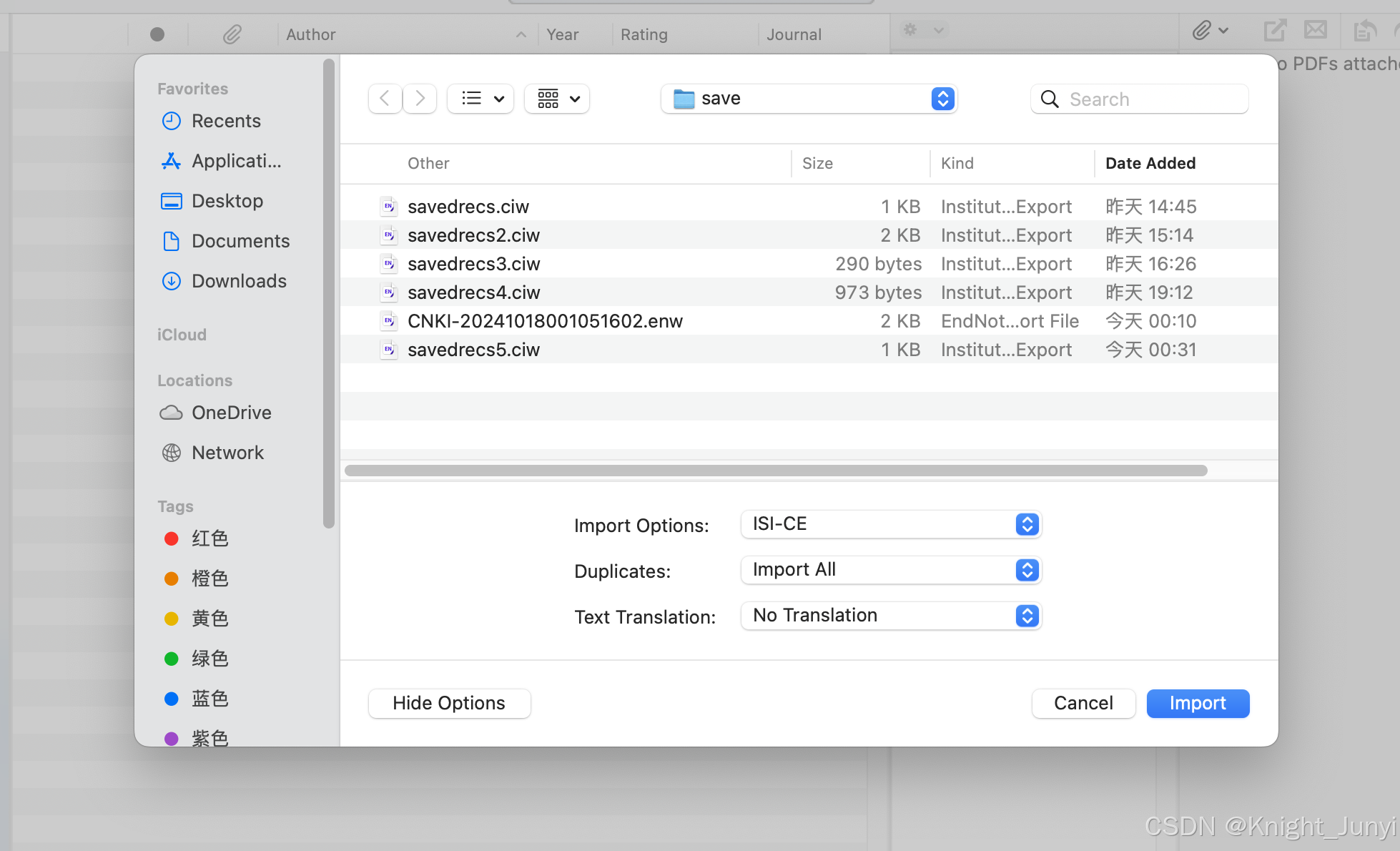Open the icon grouping view menu
The image size is (1400, 851).
click(x=557, y=99)
